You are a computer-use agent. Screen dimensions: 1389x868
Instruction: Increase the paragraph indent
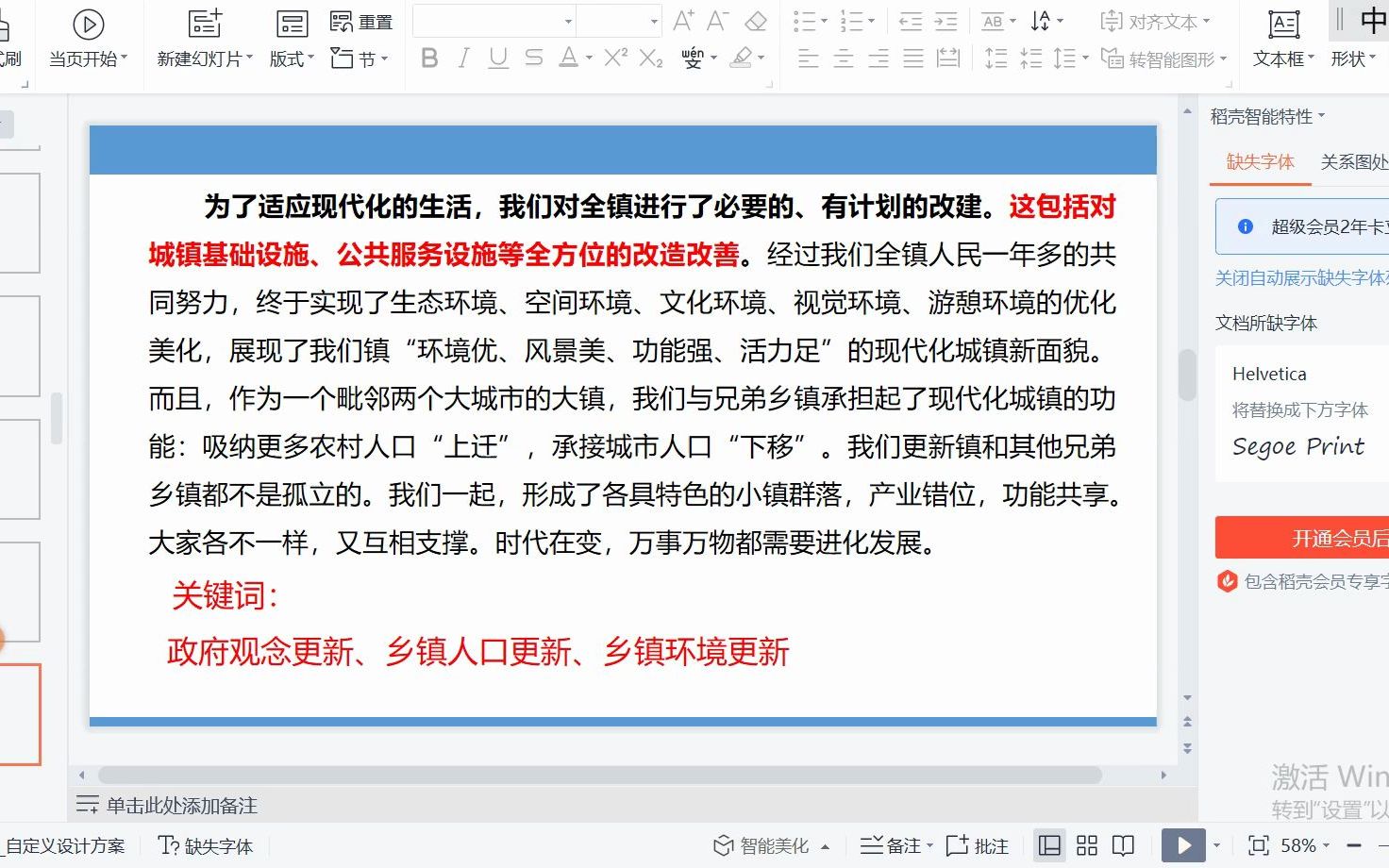946,21
